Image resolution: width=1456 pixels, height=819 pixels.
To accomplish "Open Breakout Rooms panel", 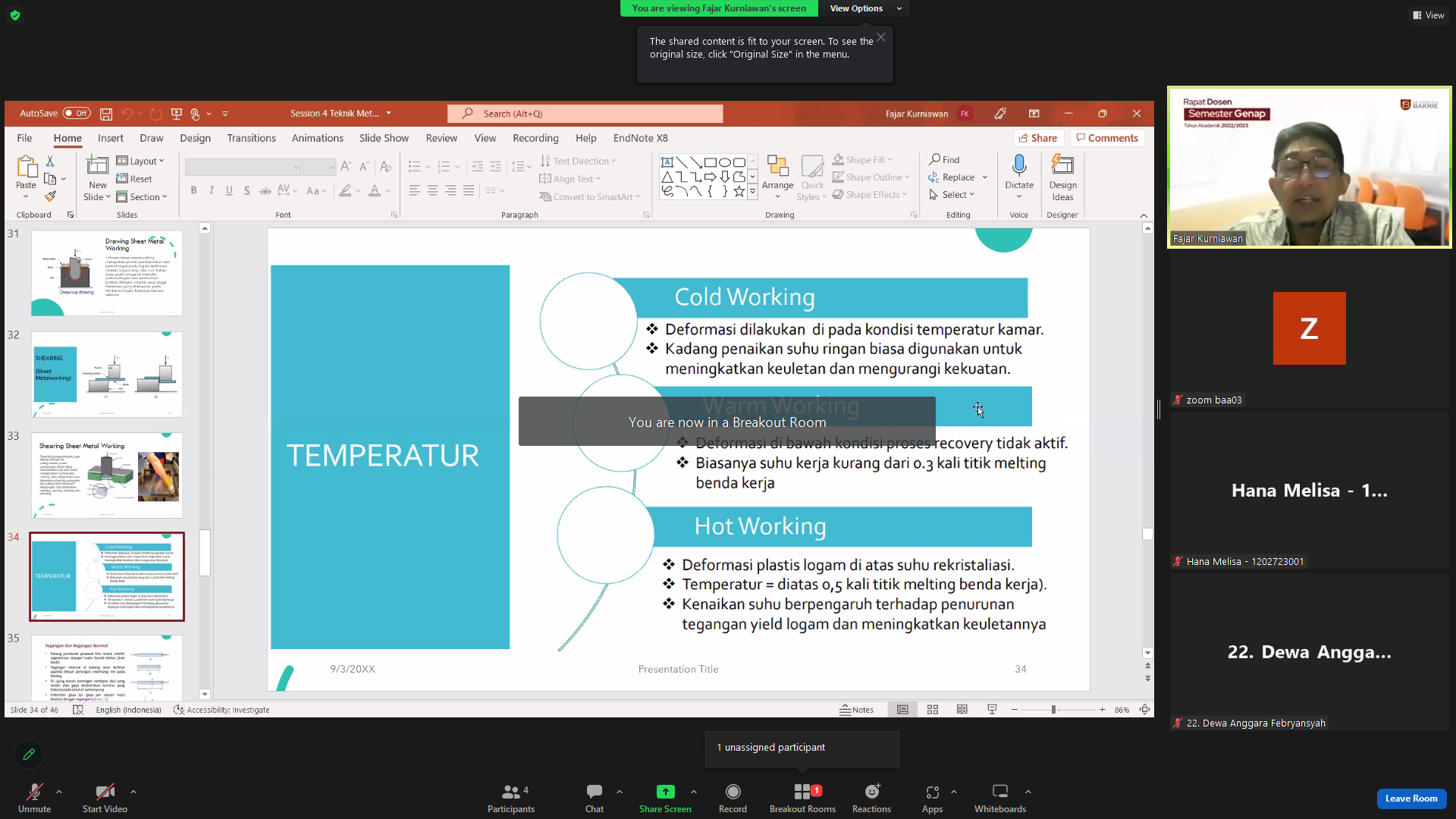I will point(802,798).
